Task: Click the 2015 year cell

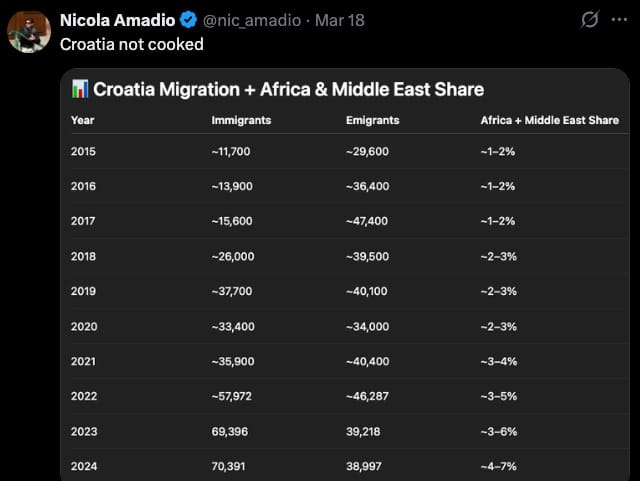Action: pyautogui.click(x=83, y=151)
